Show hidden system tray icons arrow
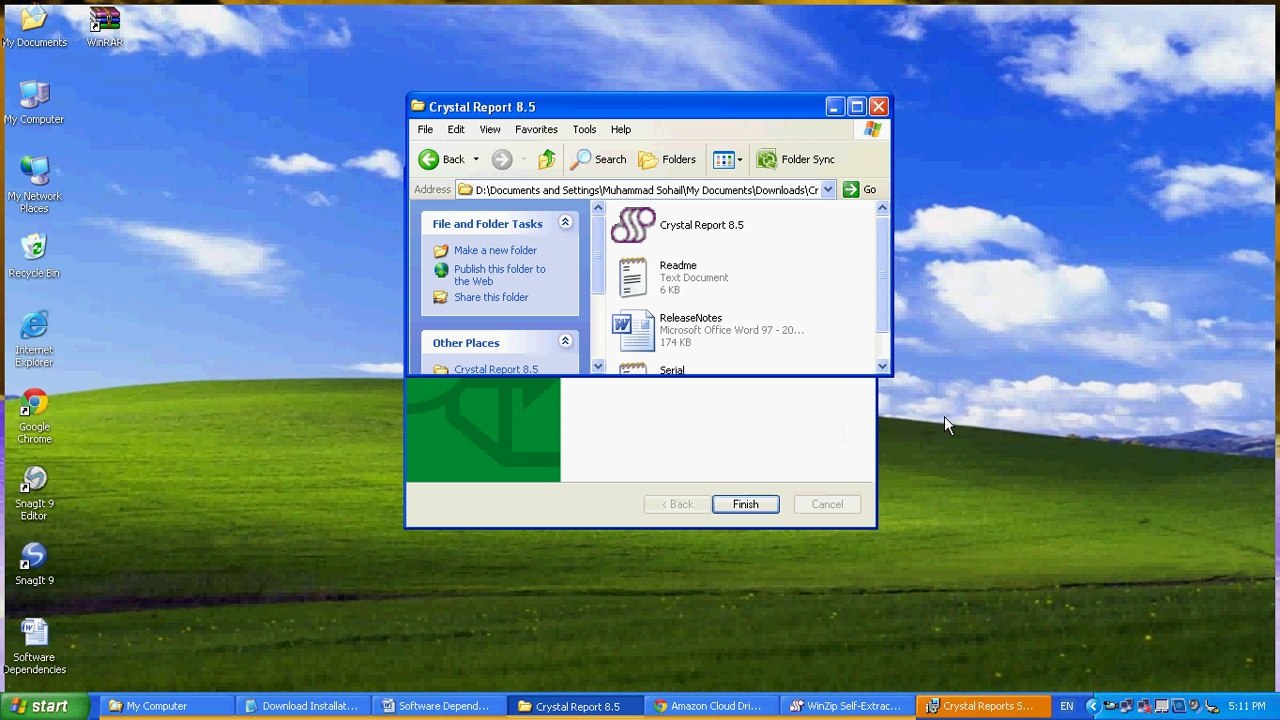The image size is (1280, 720). [1092, 706]
